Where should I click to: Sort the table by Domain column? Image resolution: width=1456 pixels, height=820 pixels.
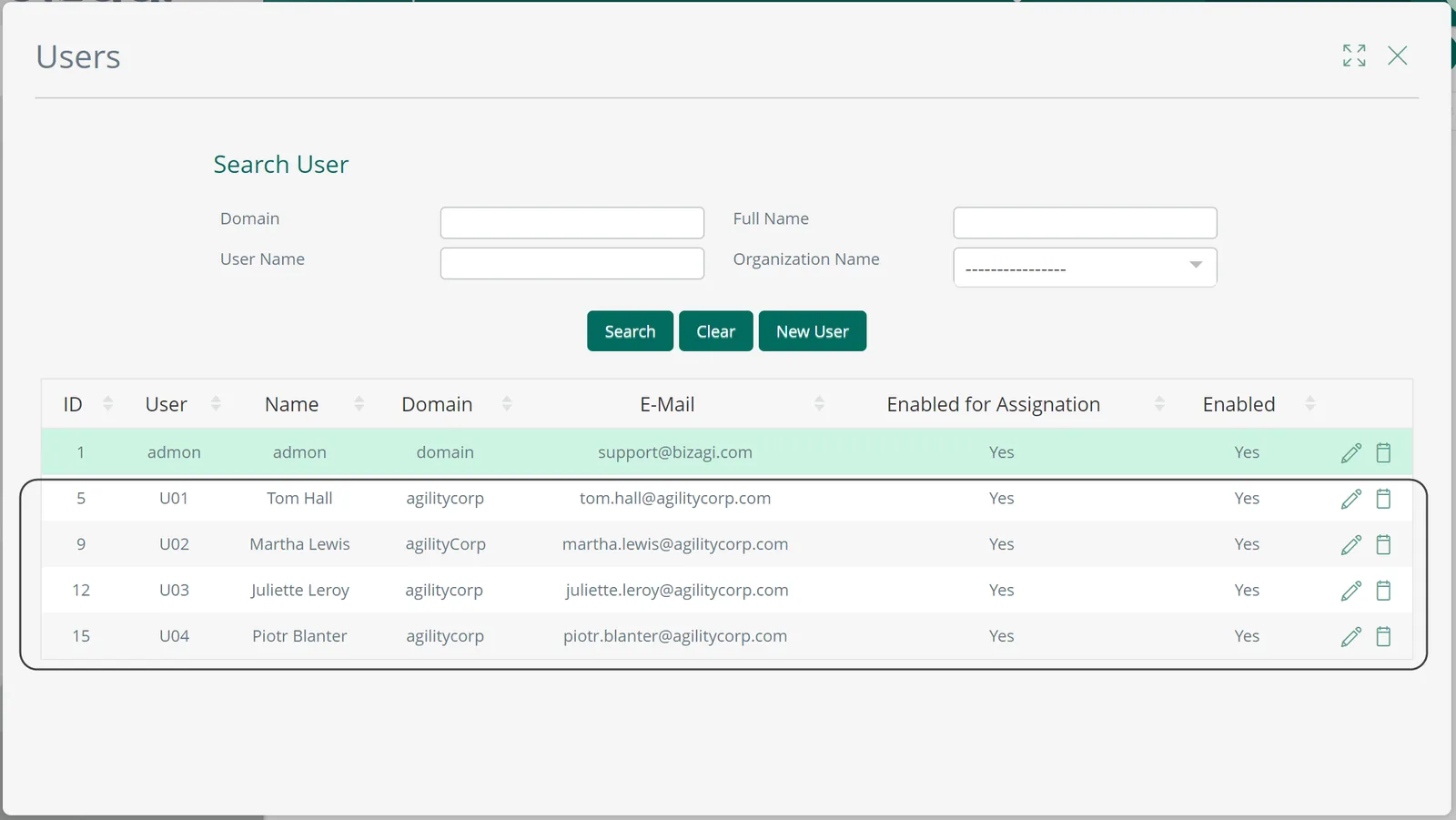(507, 403)
